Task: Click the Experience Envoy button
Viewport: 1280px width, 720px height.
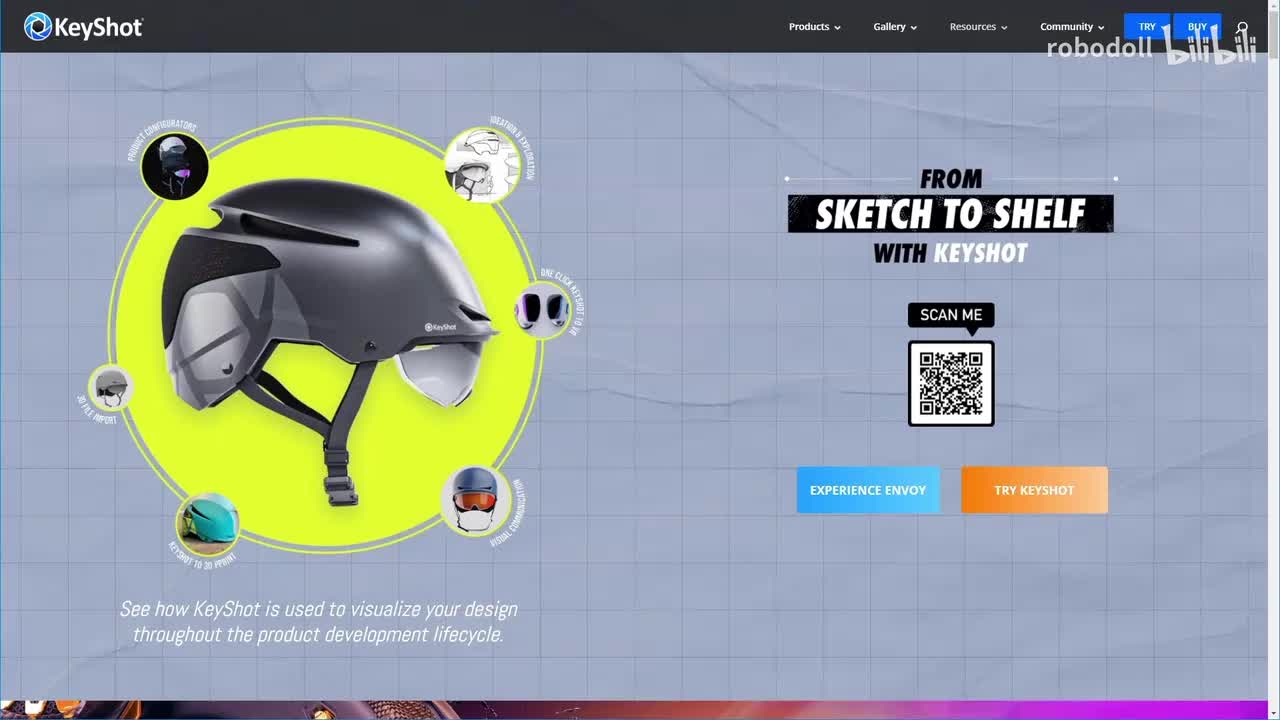Action: click(x=868, y=490)
